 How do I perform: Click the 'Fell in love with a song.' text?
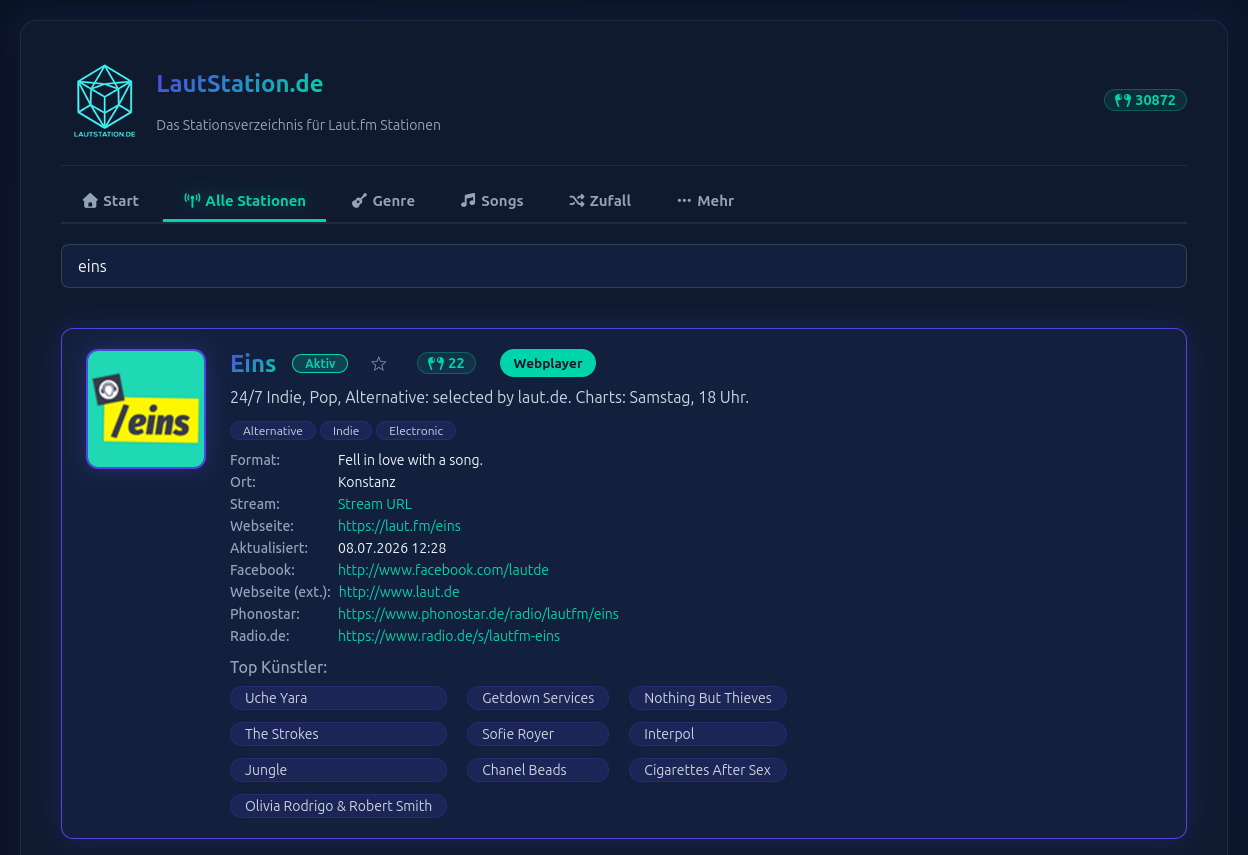410,460
